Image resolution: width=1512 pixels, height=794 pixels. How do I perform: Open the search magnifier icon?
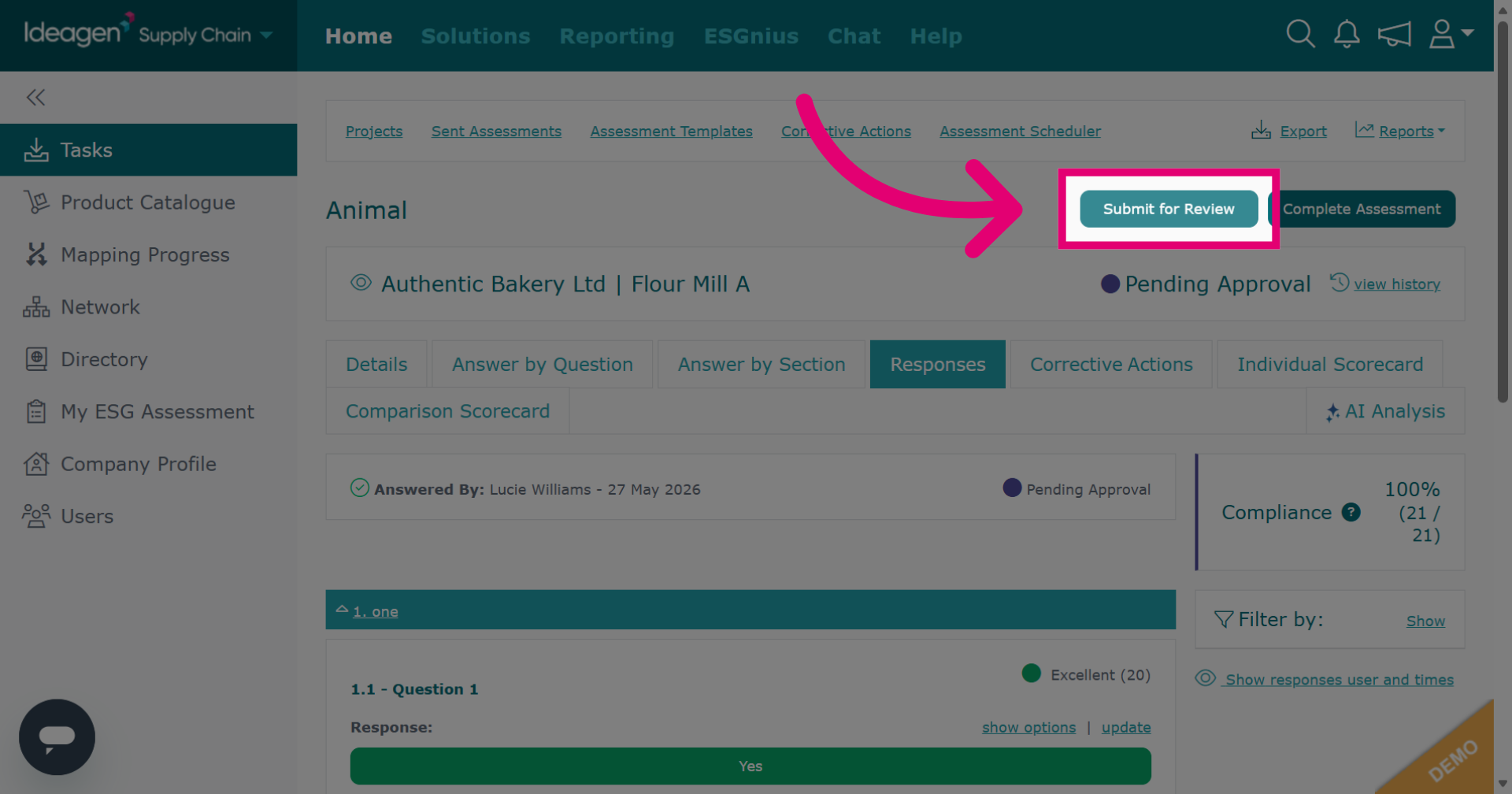coord(1300,34)
